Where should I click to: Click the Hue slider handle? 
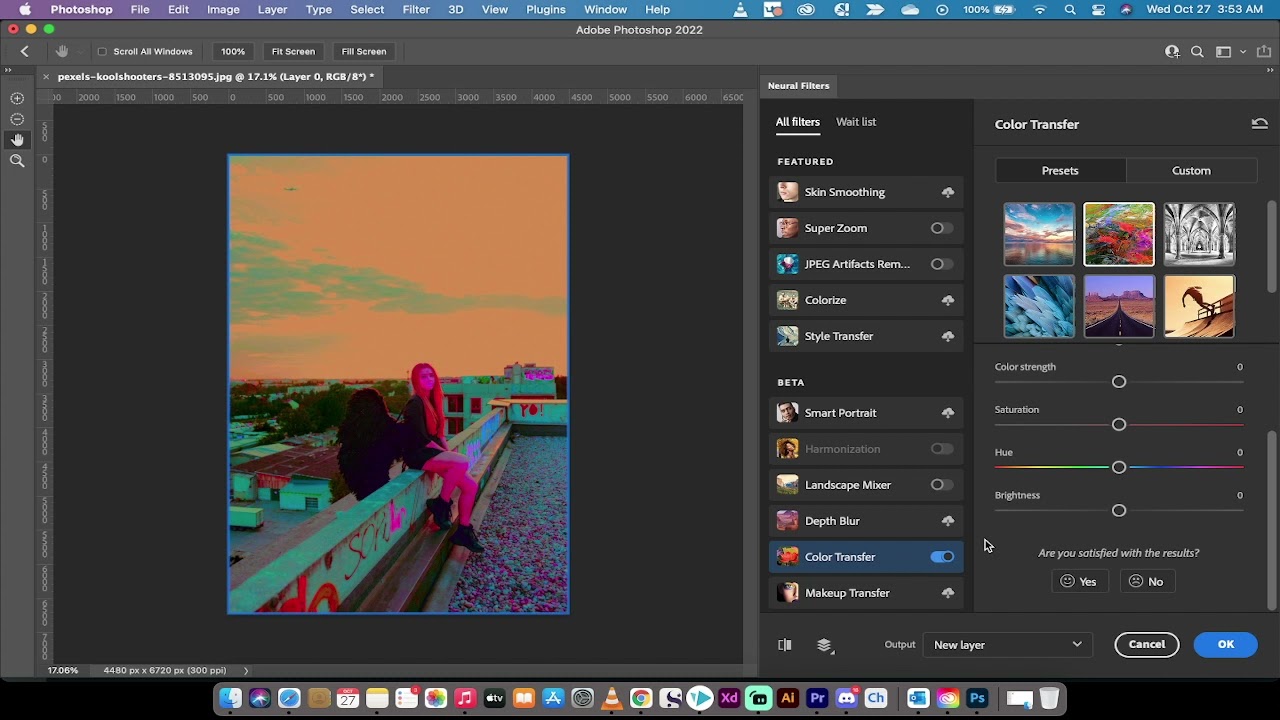(1119, 467)
